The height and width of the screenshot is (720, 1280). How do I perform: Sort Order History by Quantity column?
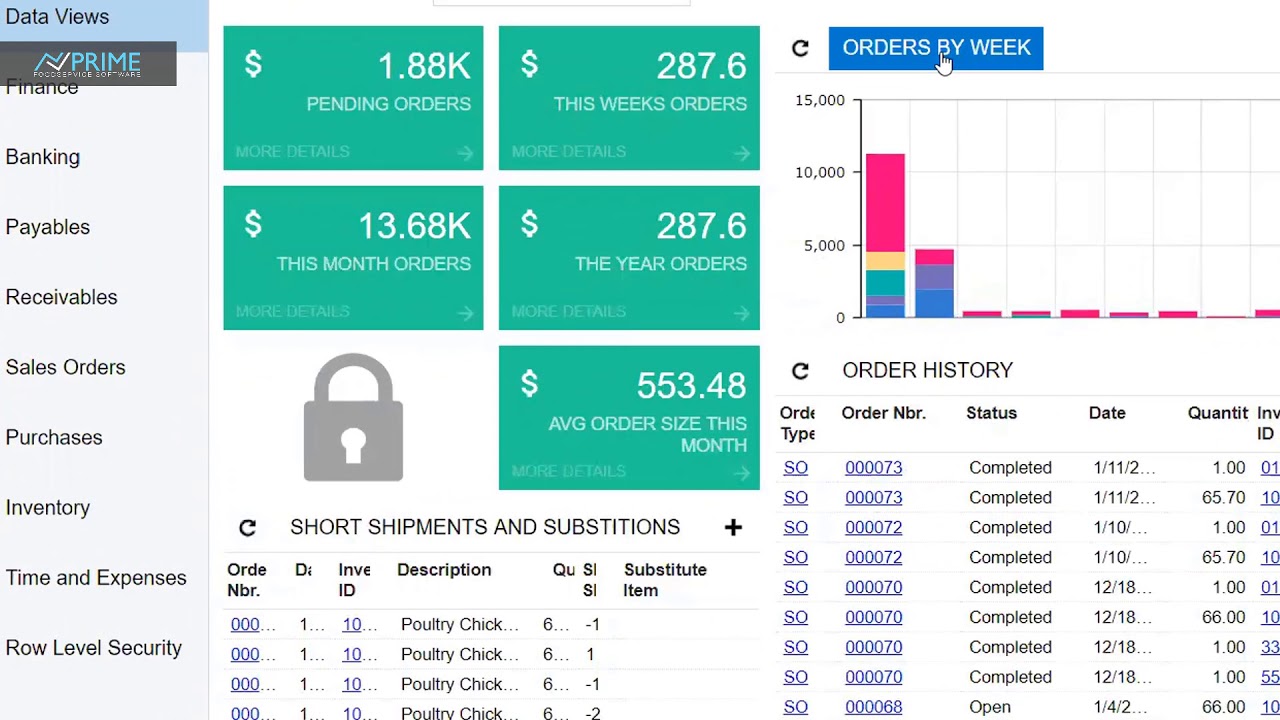pos(1218,413)
